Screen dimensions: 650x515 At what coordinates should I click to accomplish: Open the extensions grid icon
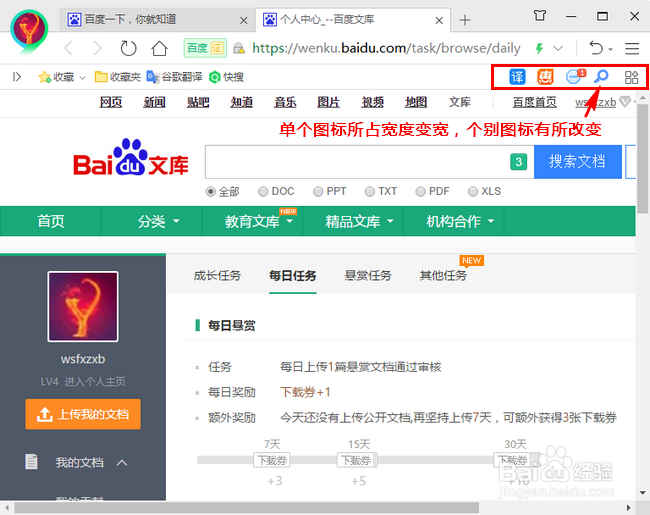[631, 77]
